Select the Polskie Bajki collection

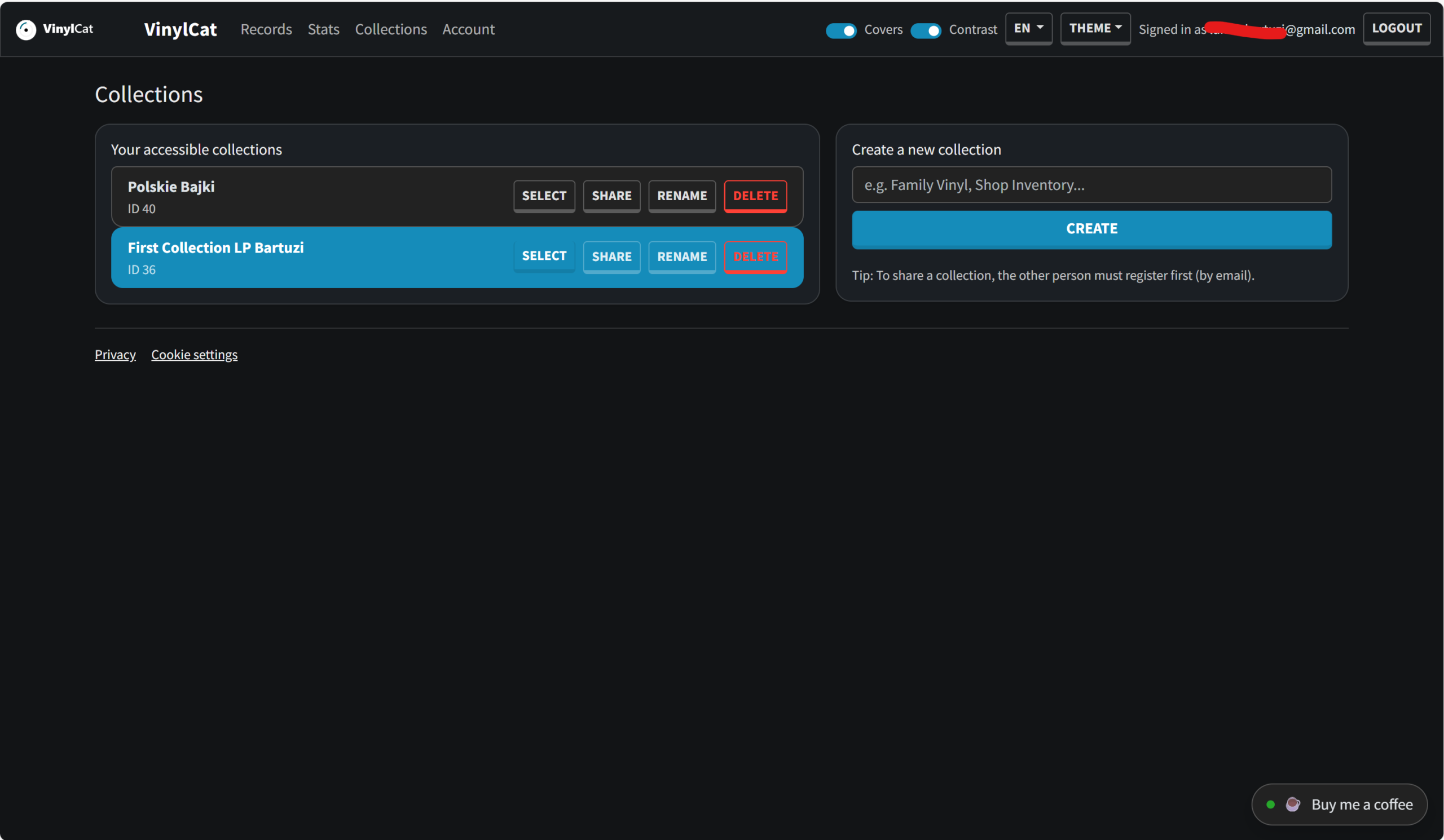[543, 196]
